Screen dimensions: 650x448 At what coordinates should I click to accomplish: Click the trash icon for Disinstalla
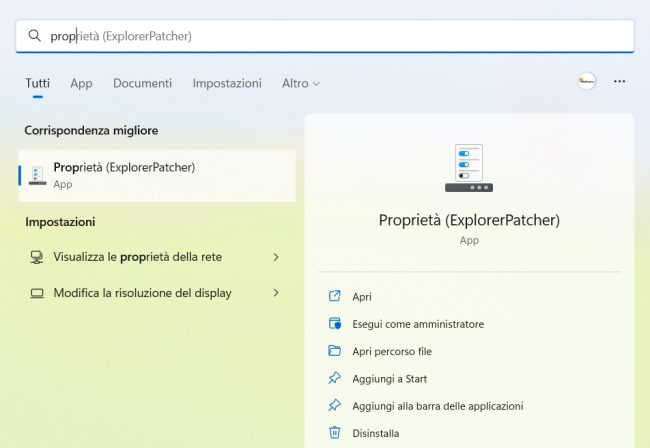coord(335,432)
